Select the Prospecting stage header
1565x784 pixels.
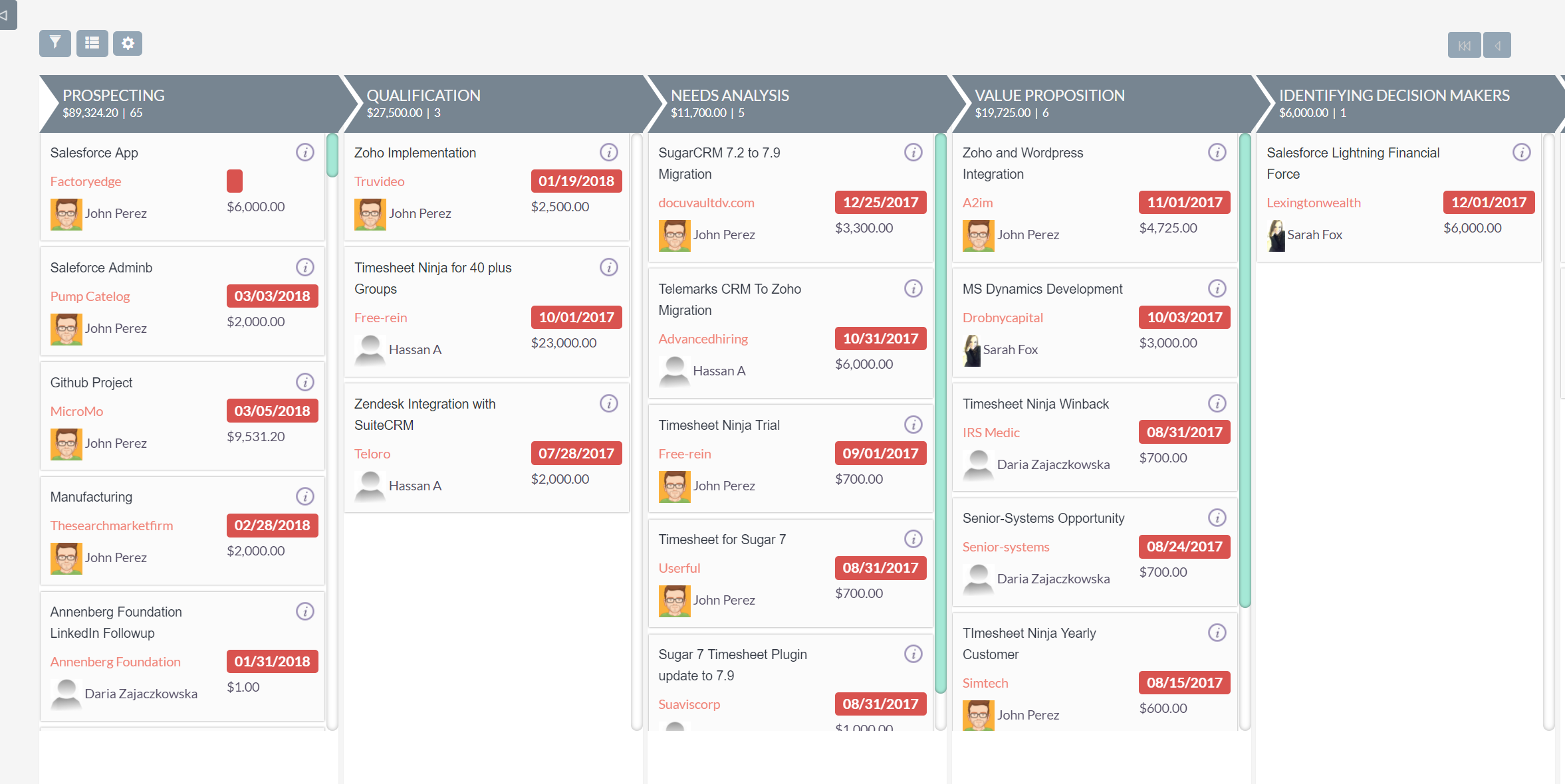coord(189,104)
